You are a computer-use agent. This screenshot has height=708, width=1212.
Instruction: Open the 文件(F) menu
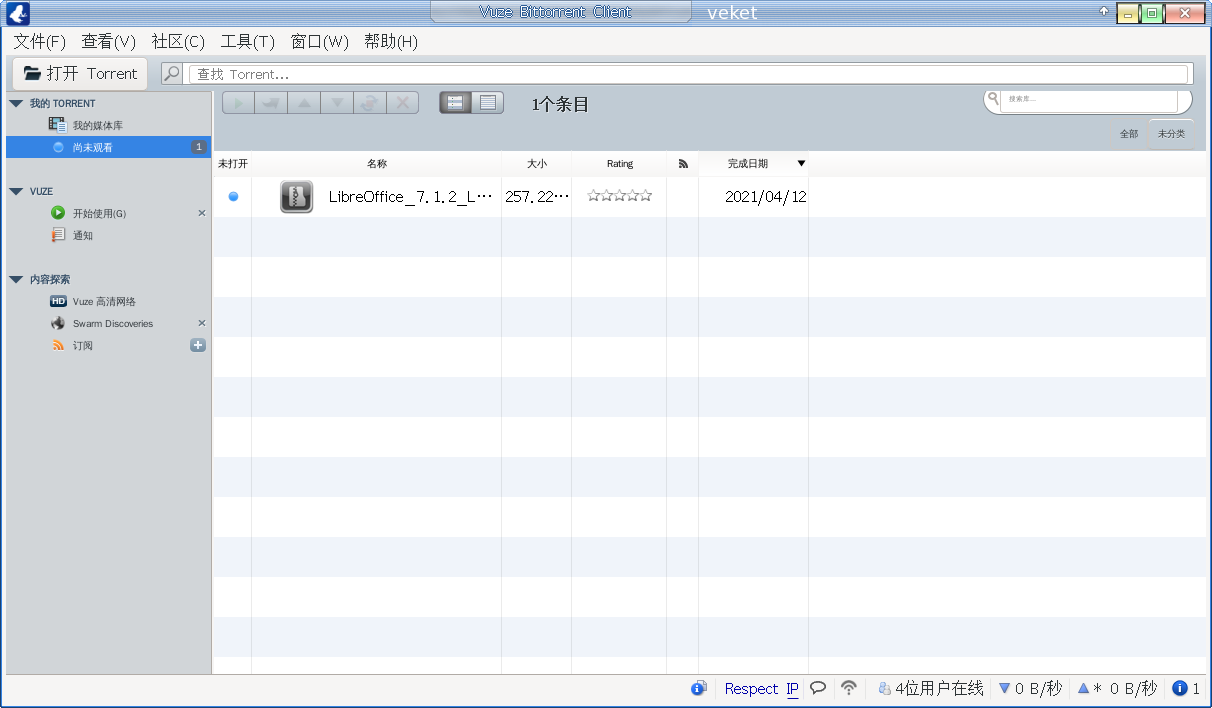click(x=40, y=42)
